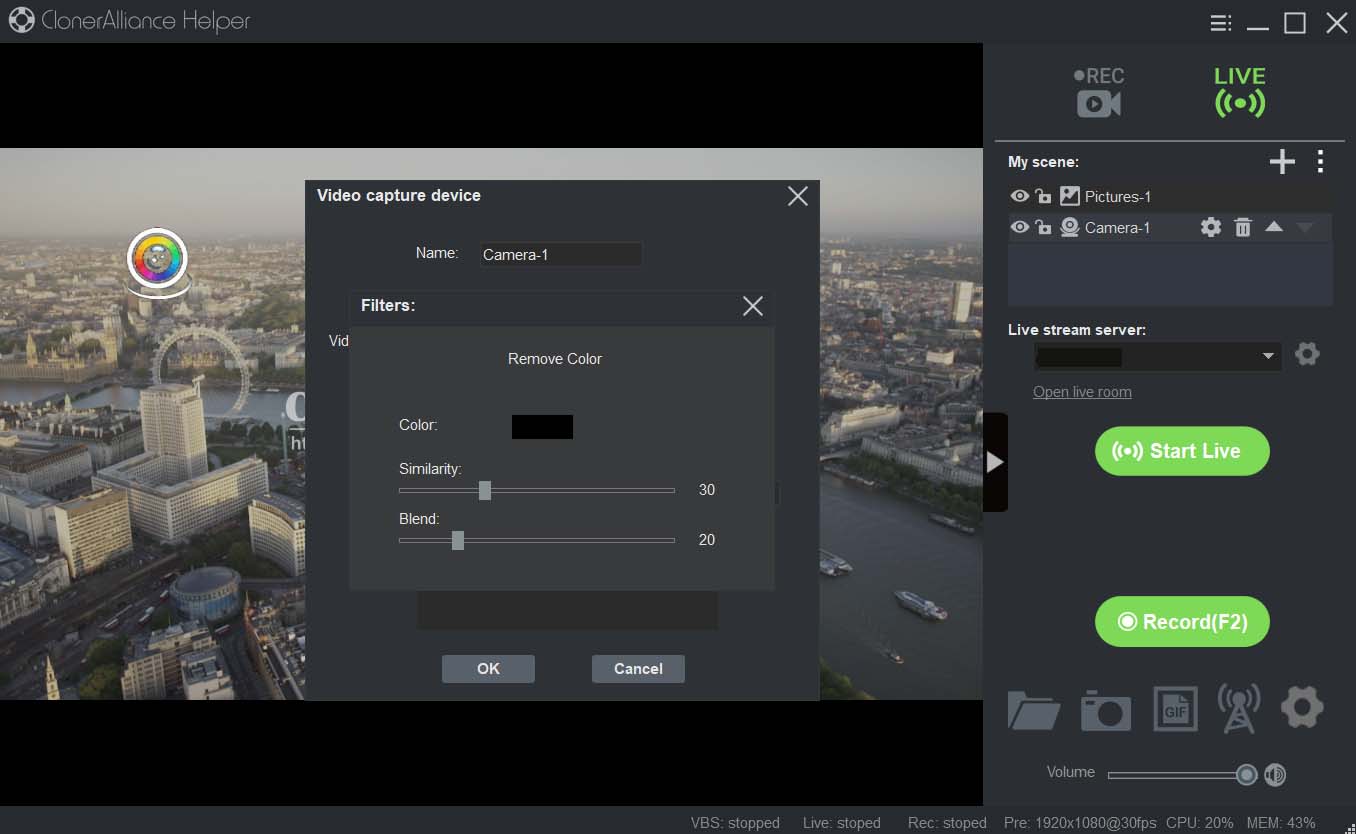The height and width of the screenshot is (834, 1356).
Task: Select the LIVE broadcast mode icon
Action: pos(1240,92)
